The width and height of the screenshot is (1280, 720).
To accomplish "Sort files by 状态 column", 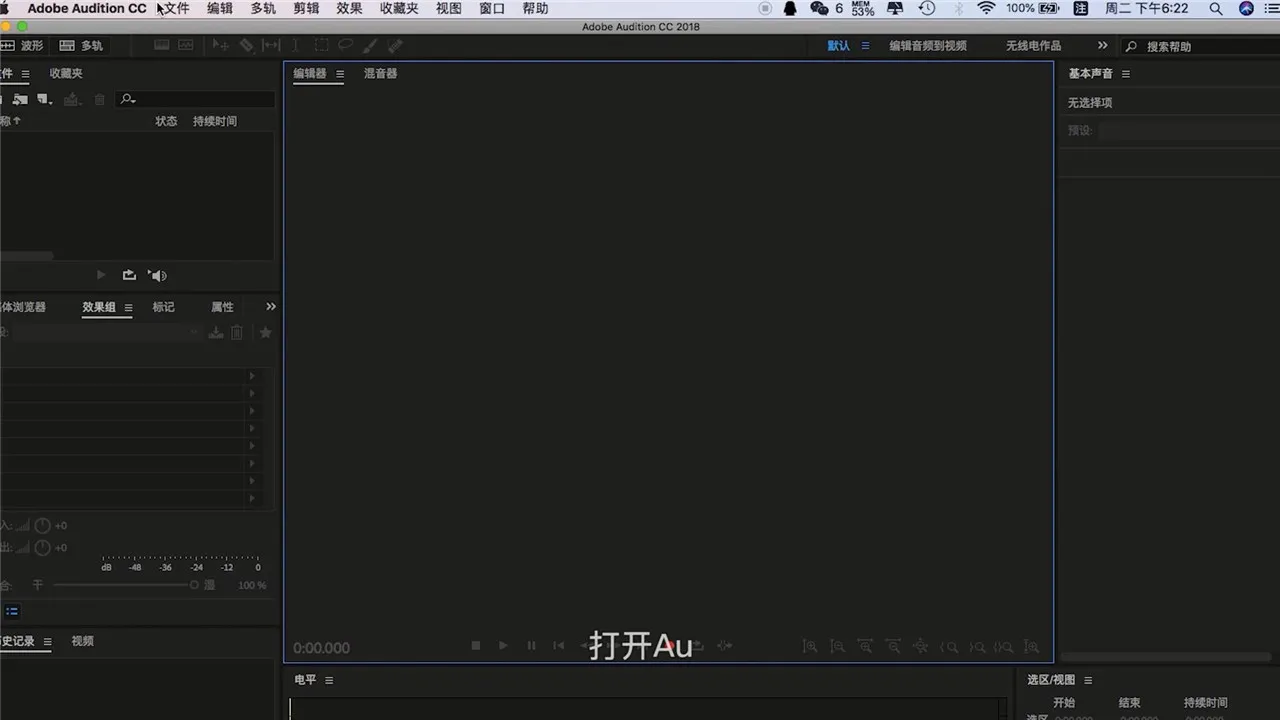I will (x=166, y=121).
